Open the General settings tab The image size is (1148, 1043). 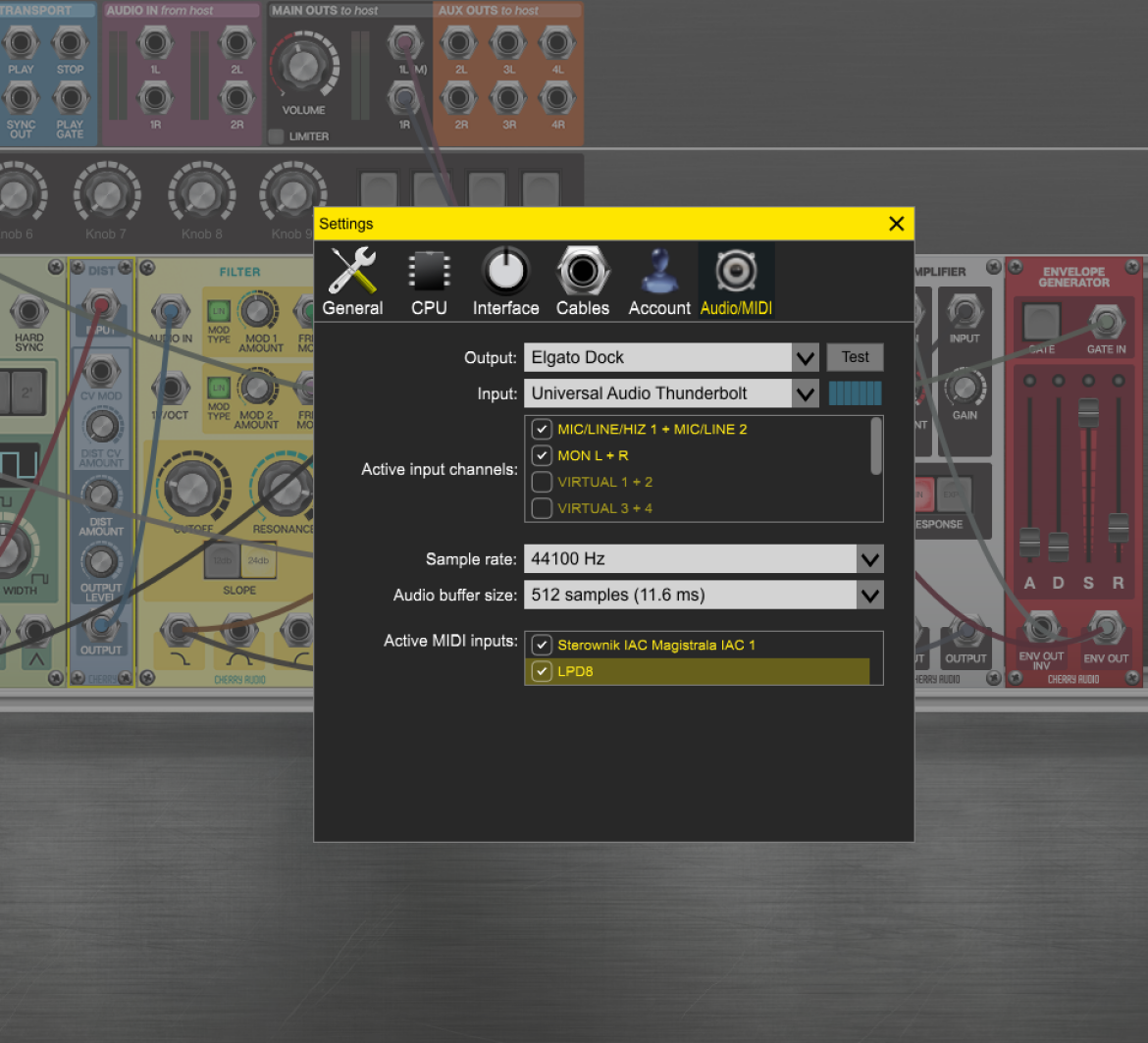(x=353, y=282)
